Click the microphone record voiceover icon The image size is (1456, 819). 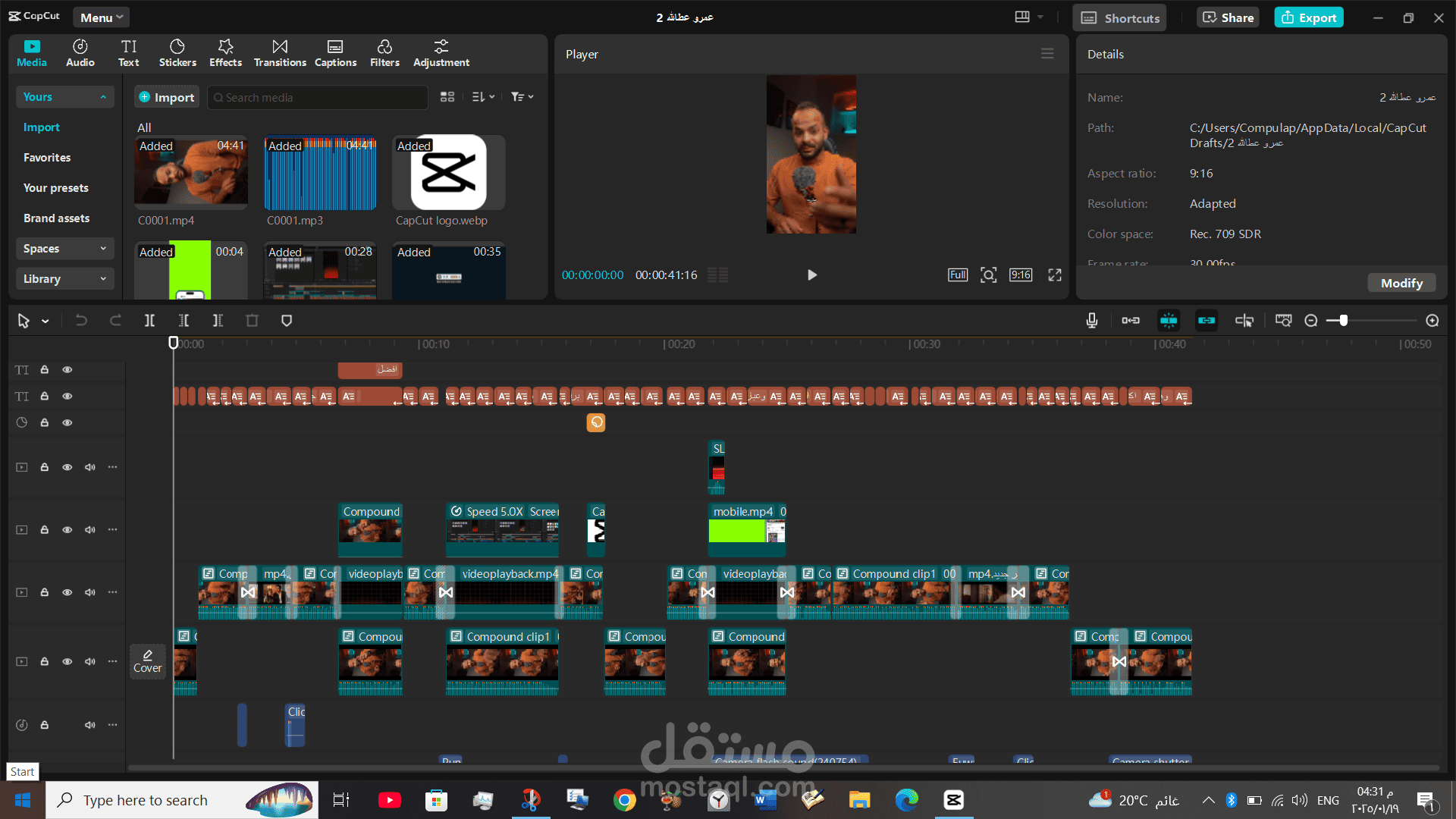click(x=1092, y=321)
